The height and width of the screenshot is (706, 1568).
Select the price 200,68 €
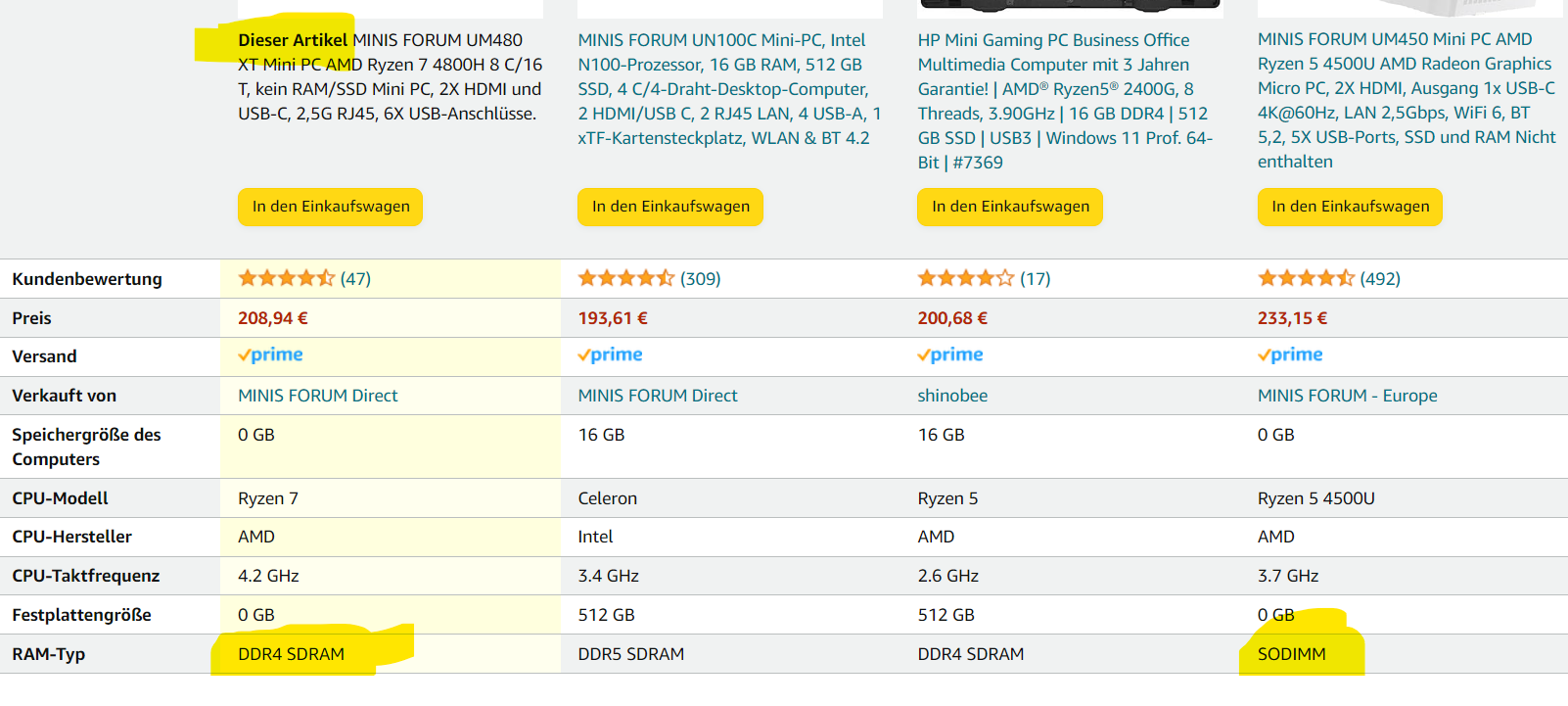tap(952, 318)
